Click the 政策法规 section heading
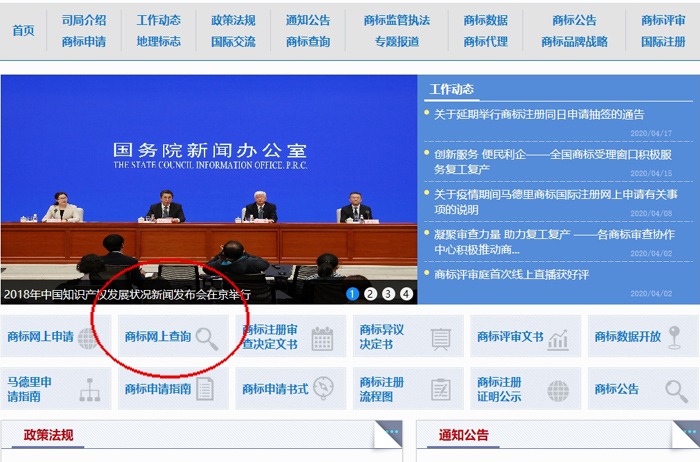700x462 pixels. coord(48,435)
